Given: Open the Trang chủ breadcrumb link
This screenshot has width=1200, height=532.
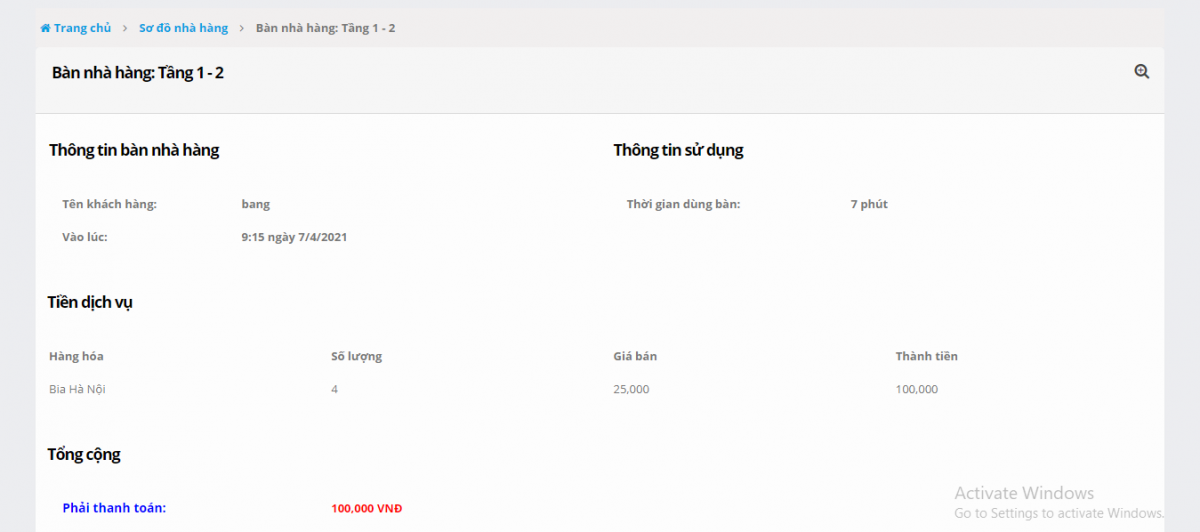Looking at the screenshot, I should point(82,28).
